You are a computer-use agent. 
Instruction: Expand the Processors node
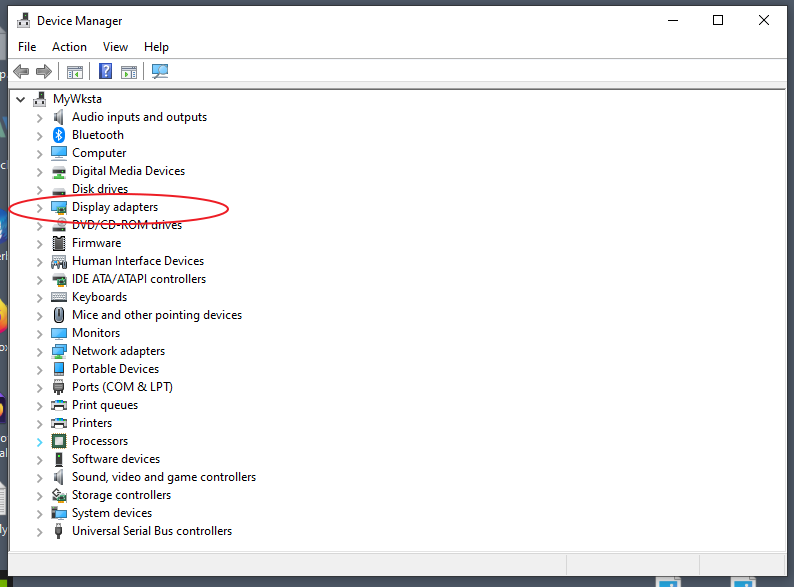[39, 442]
